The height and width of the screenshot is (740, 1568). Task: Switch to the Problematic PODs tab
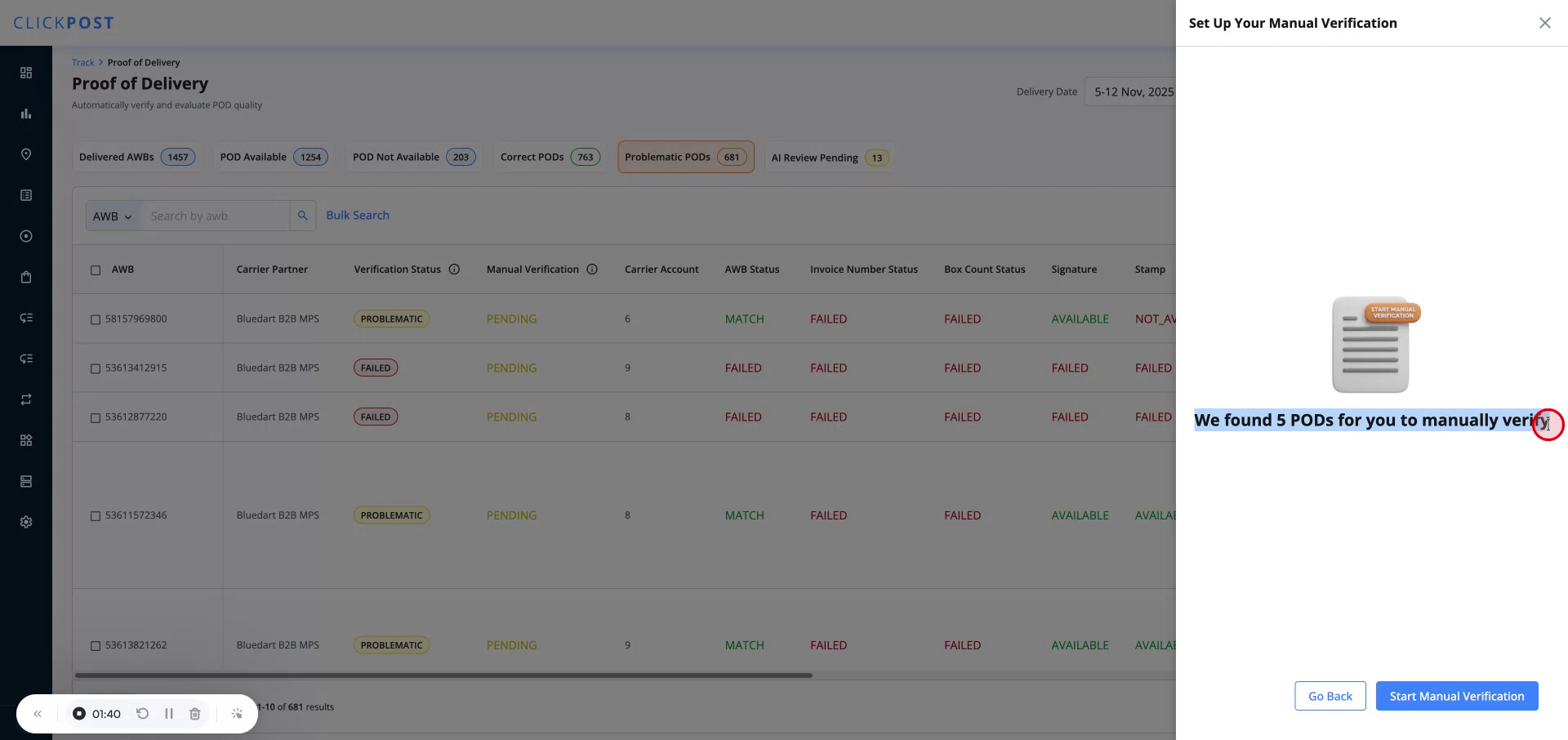(685, 157)
